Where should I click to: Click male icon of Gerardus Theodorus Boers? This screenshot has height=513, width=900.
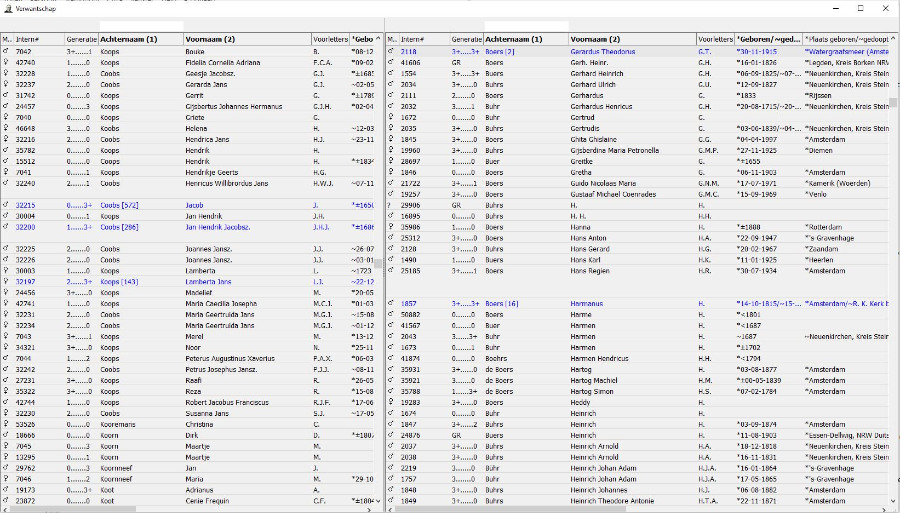click(x=391, y=51)
